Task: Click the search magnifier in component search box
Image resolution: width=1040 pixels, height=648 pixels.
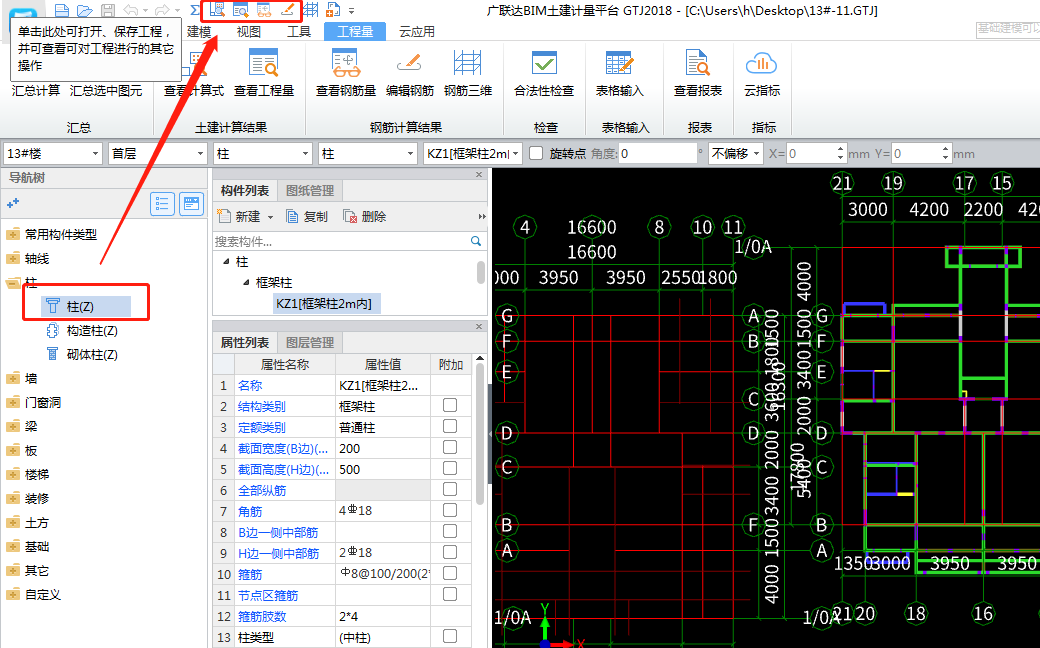Action: pyautogui.click(x=476, y=241)
